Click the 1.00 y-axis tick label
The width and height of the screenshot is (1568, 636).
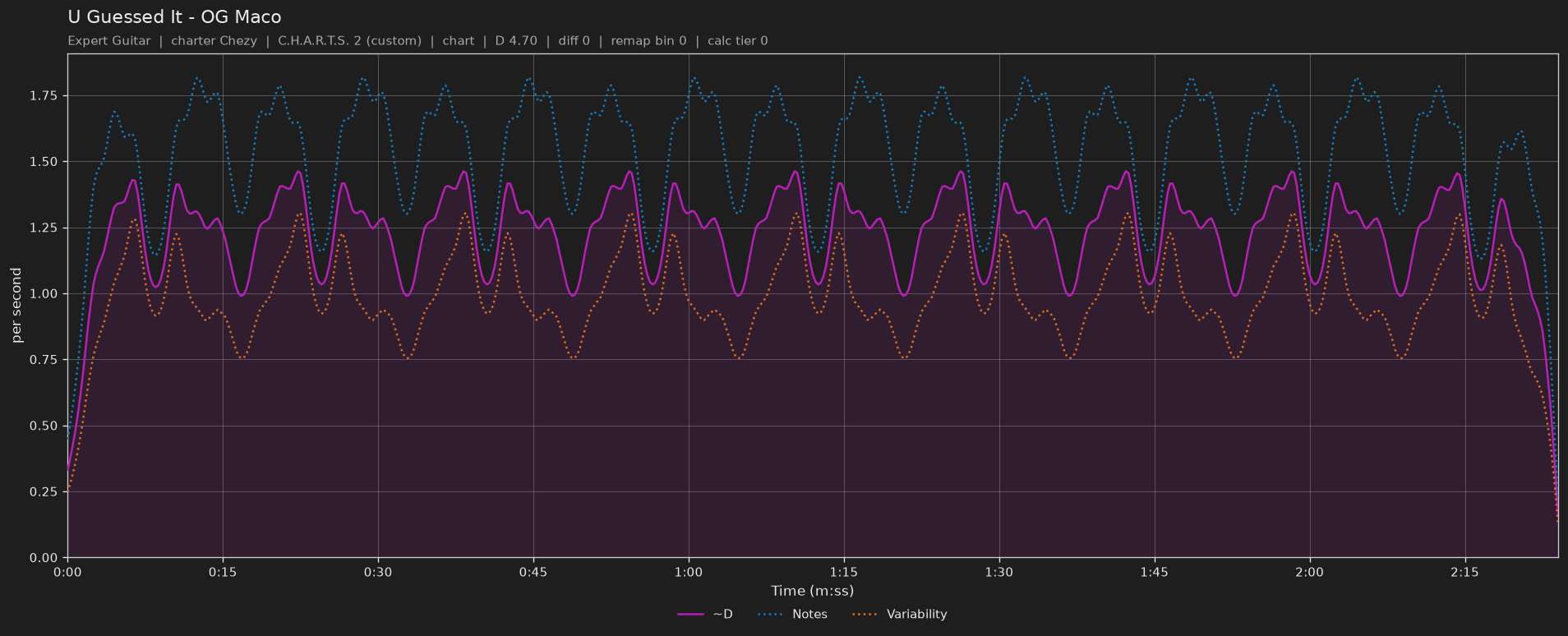coord(44,294)
